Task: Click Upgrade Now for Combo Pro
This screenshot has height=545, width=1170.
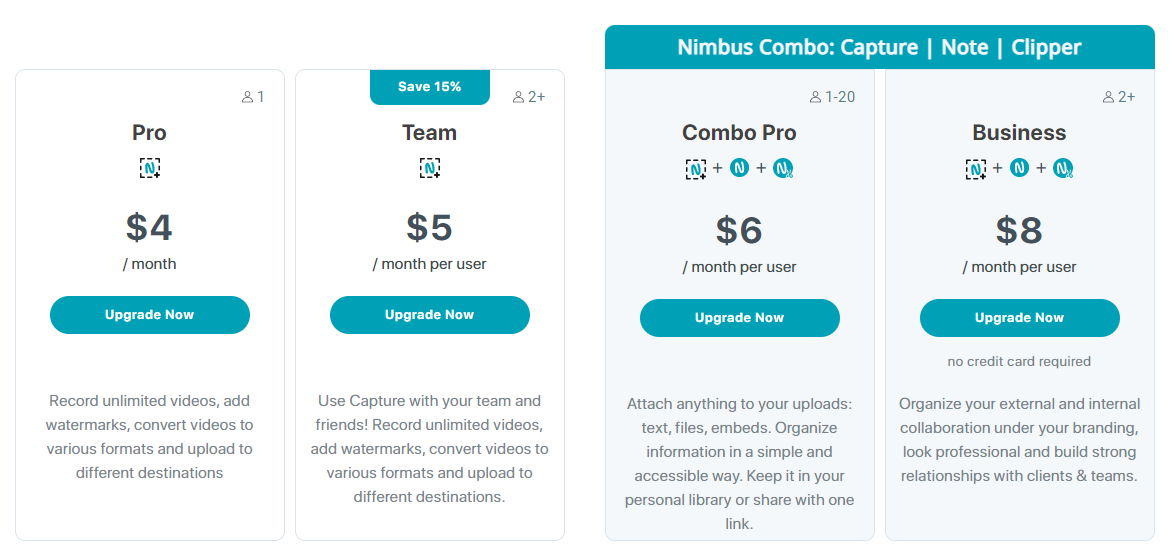Action: [739, 318]
